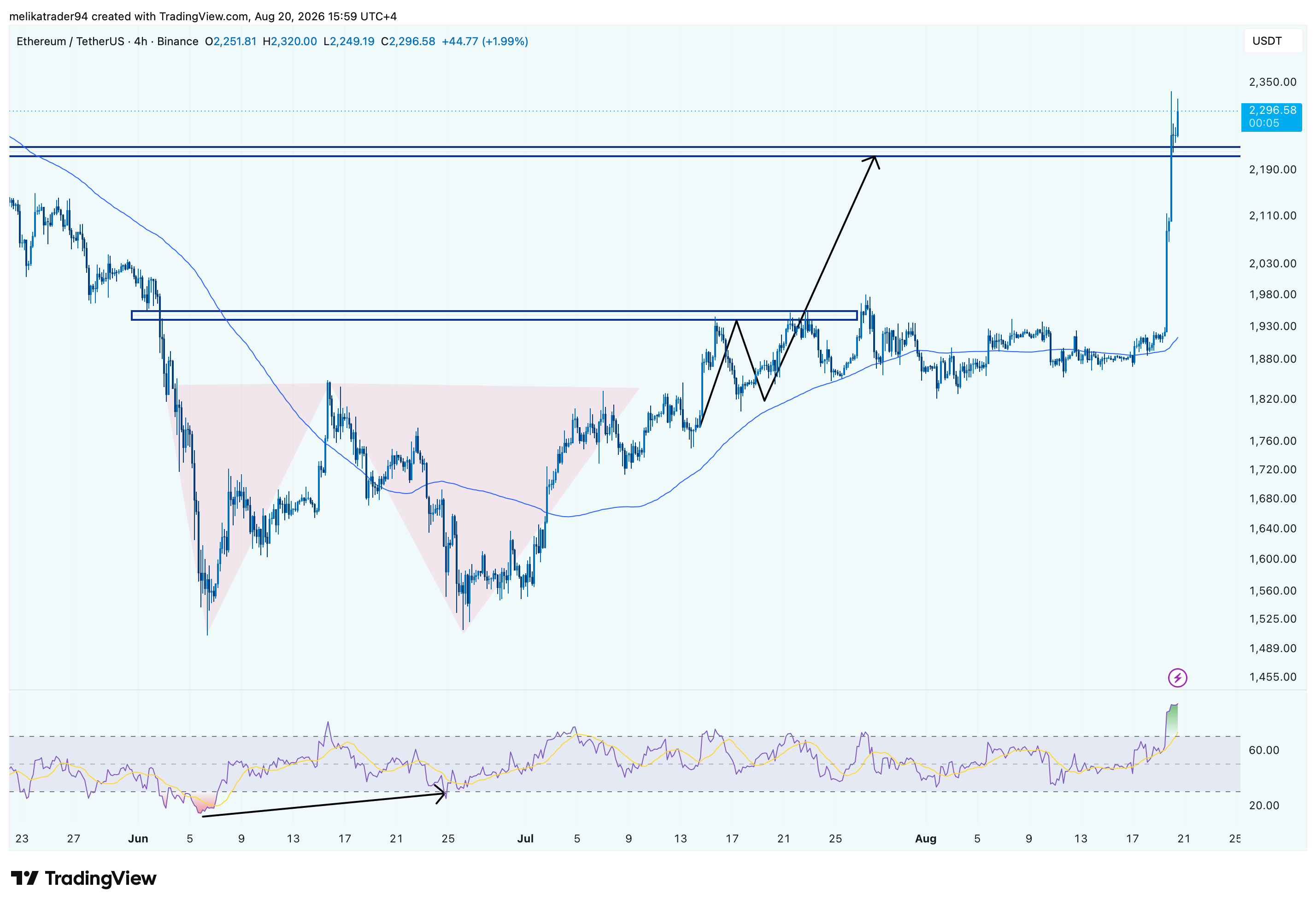The image size is (1316, 906).
Task: Click the Jul label on time axis
Action: pos(525,838)
